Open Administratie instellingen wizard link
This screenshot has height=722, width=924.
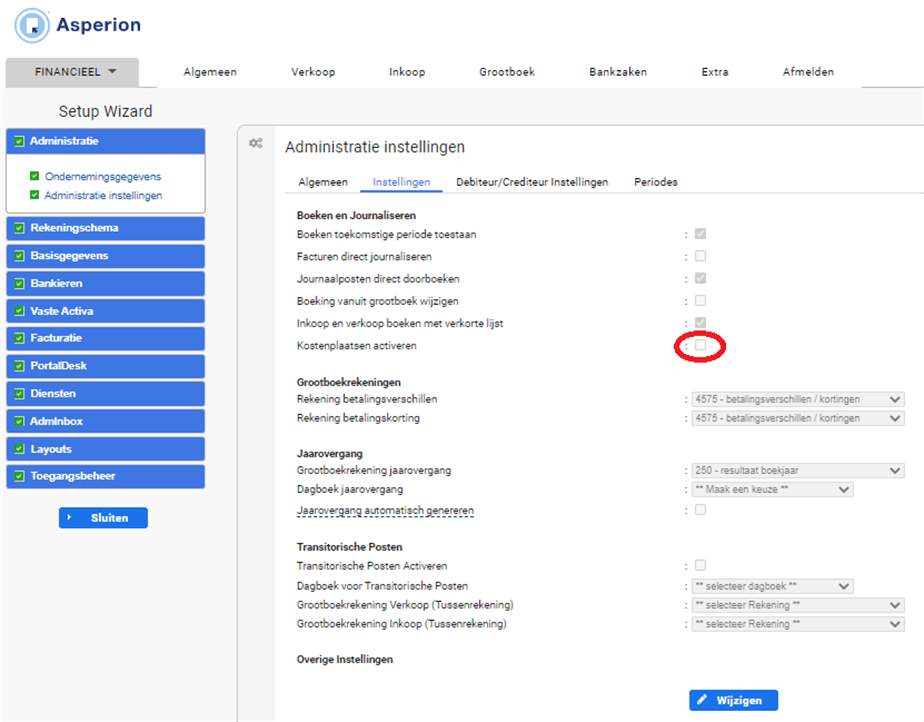(103, 195)
